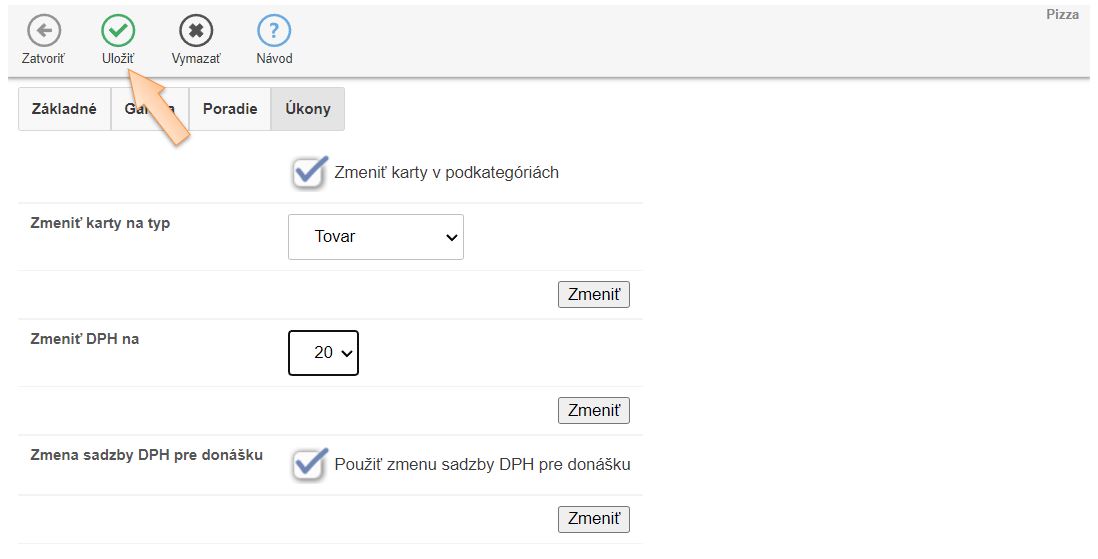Expand the Tovar dropdown chevron arrow
This screenshot has width=1098, height=559.
click(x=452, y=237)
